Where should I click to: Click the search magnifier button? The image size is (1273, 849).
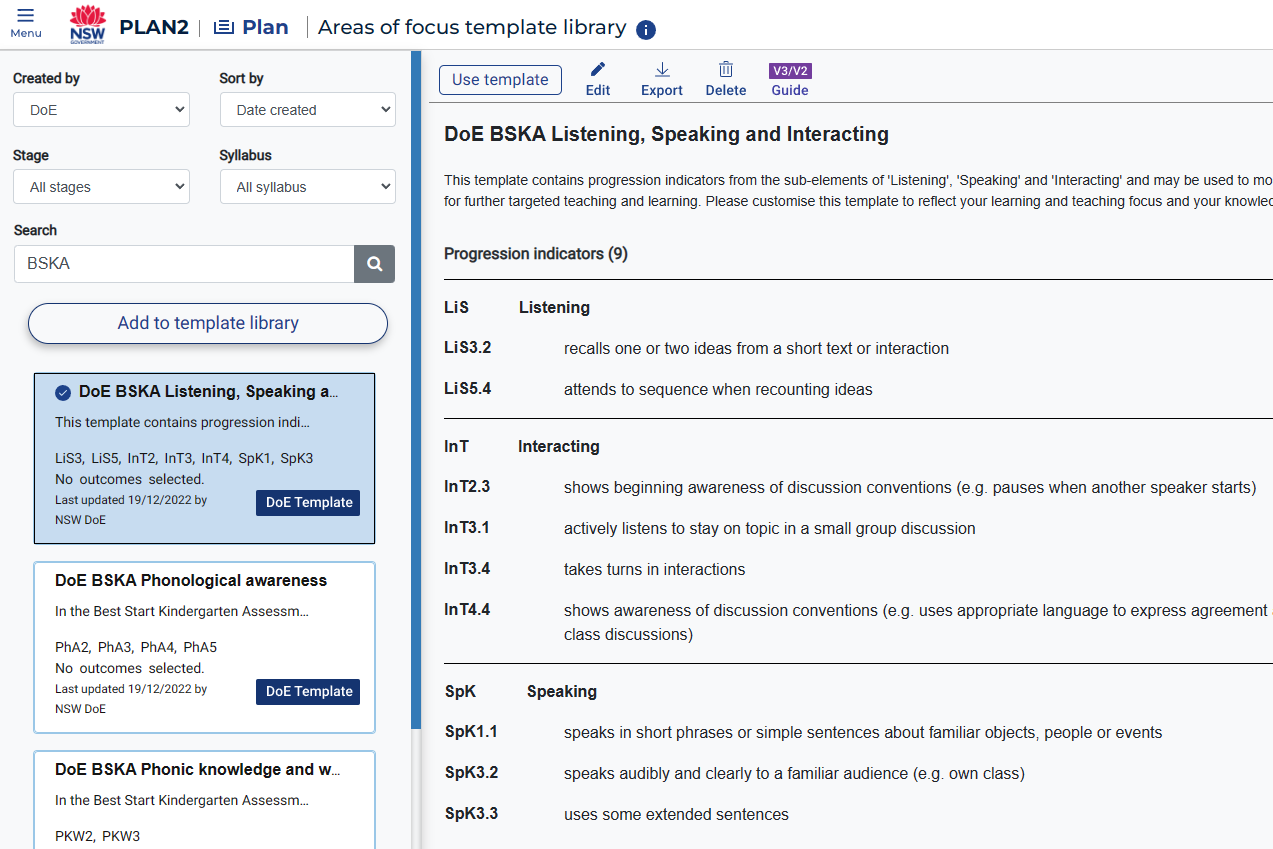pos(375,264)
